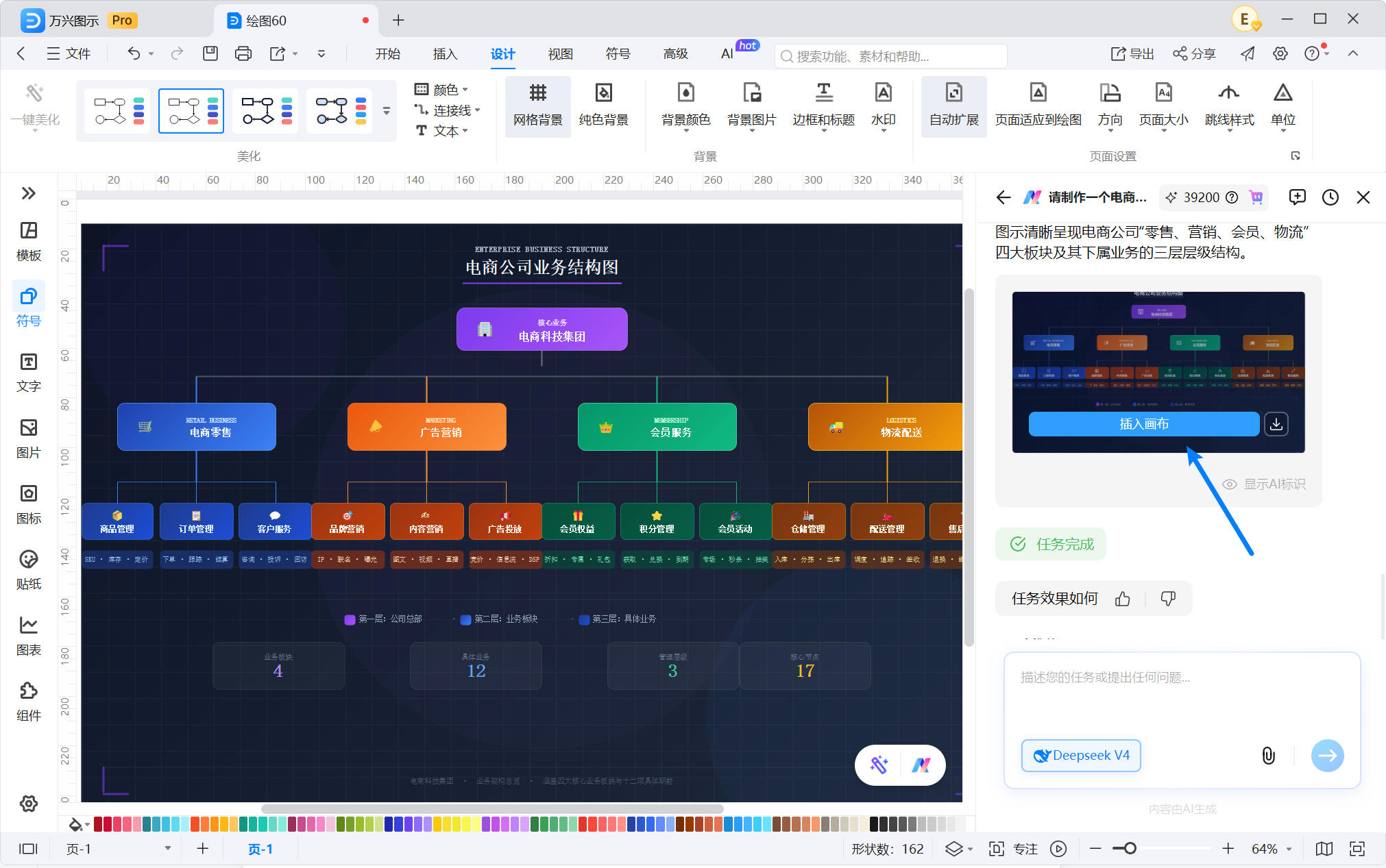Click the undo arrow icon
Screen dimensions: 1386x868
click(134, 53)
